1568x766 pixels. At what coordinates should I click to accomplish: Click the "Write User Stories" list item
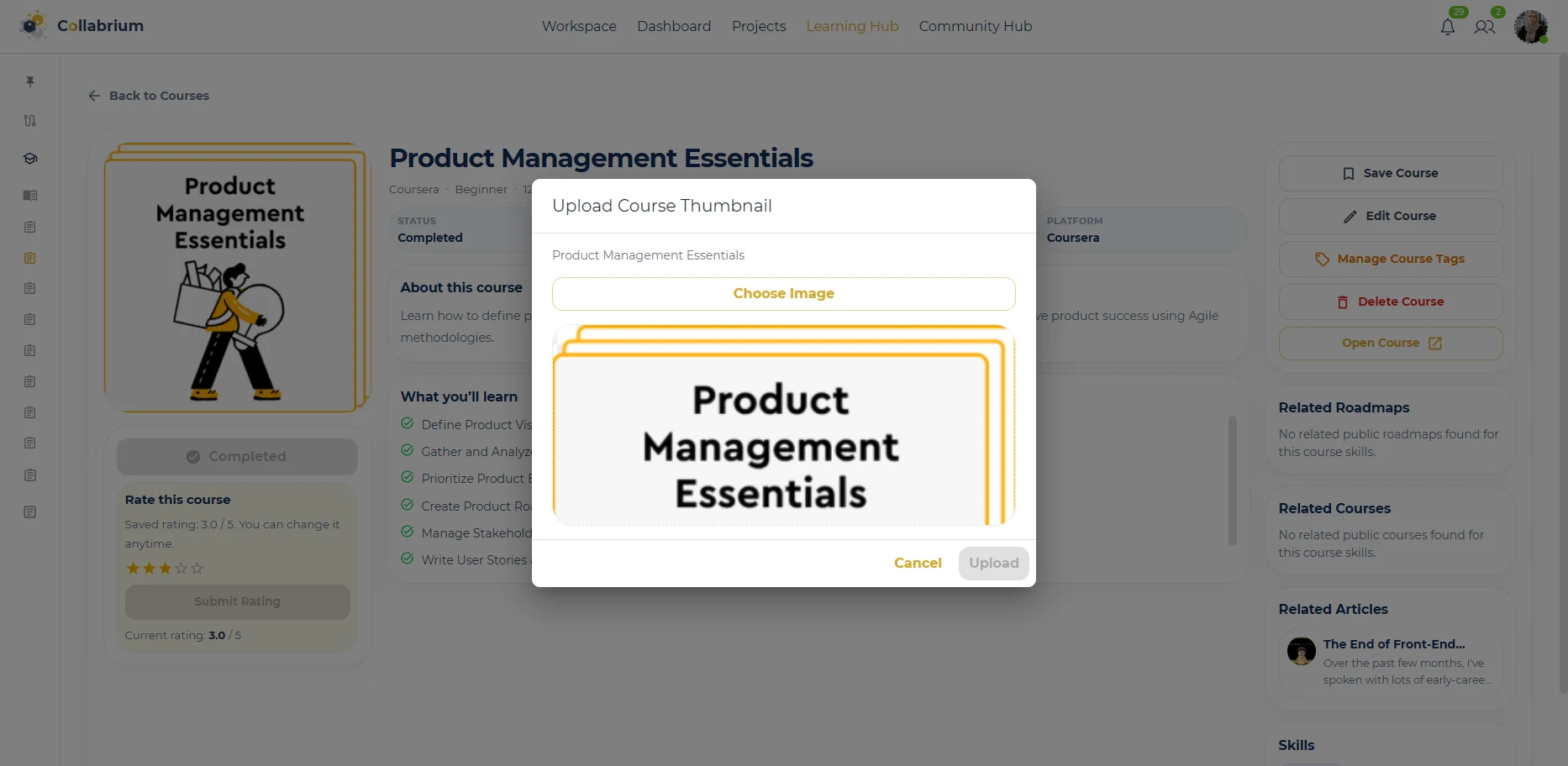[475, 560]
